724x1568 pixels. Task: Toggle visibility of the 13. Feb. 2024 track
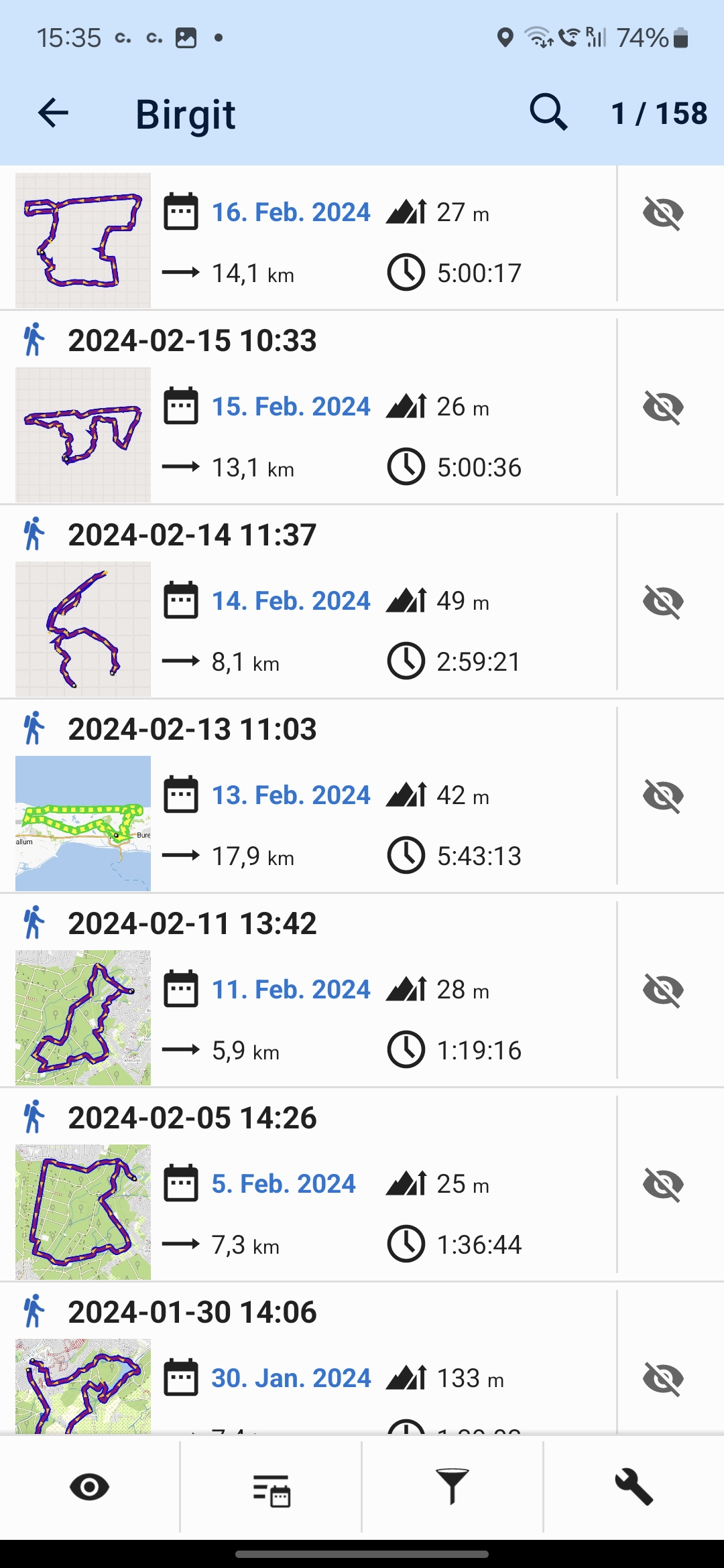pos(663,796)
